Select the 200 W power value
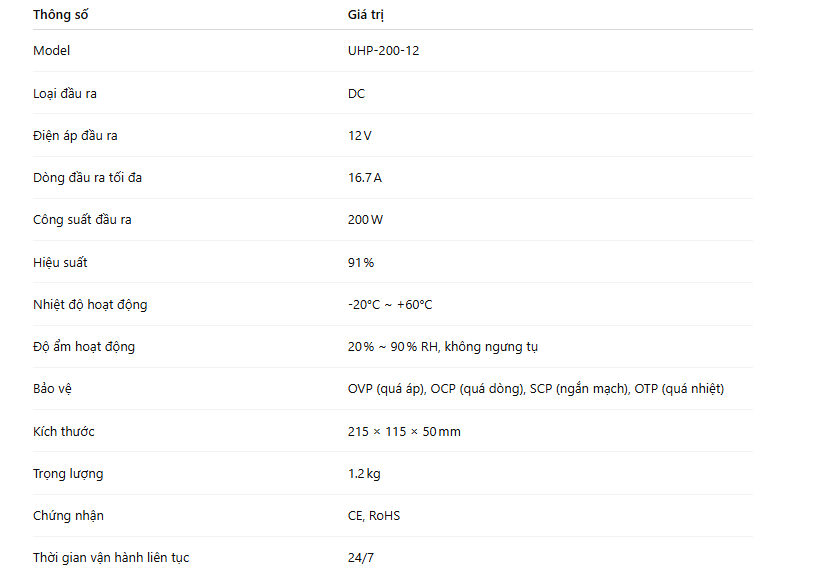 click(365, 220)
